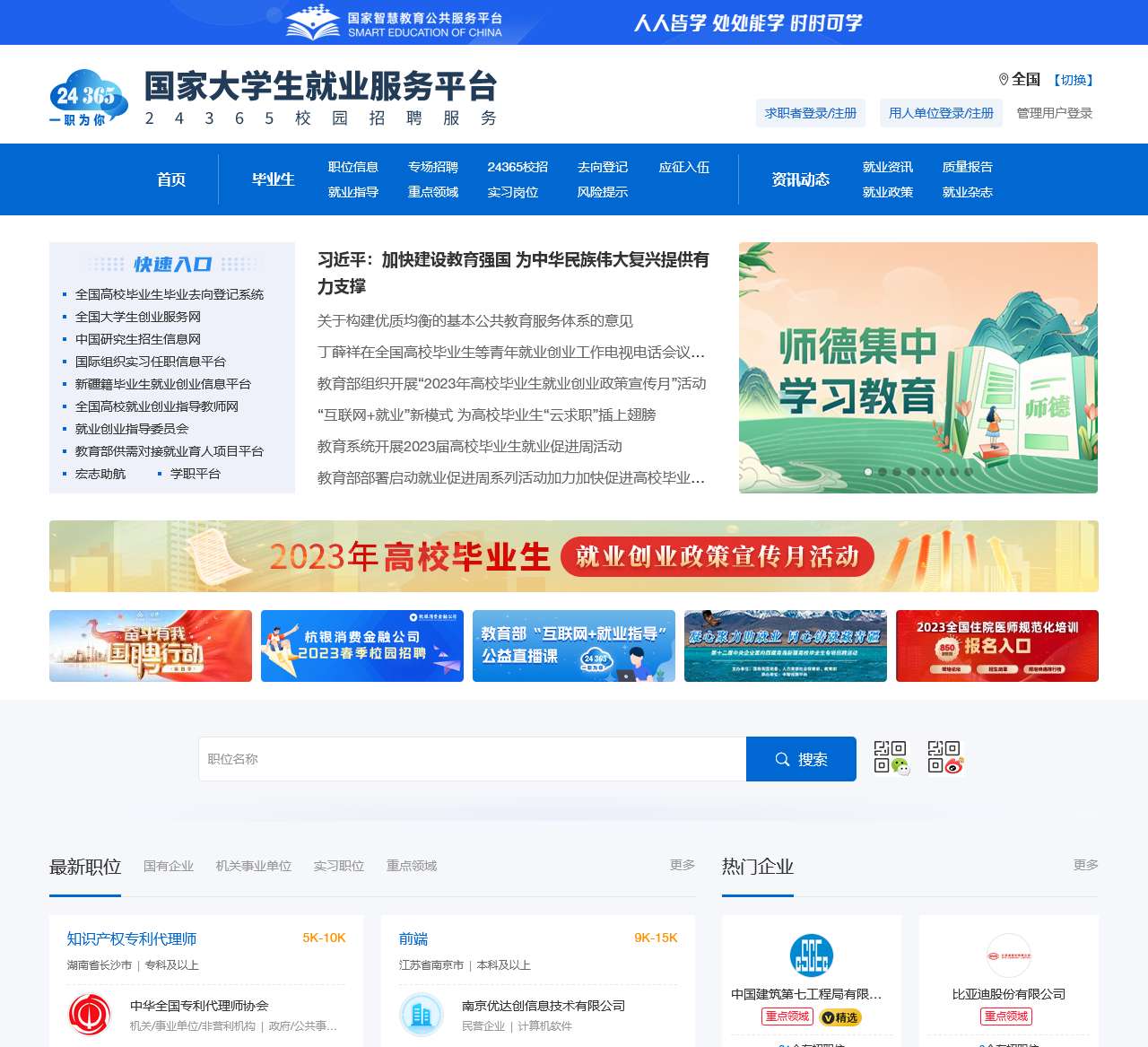Click 更多 beside 热门企业
The width and height of the screenshot is (1148, 1047).
1086,865
